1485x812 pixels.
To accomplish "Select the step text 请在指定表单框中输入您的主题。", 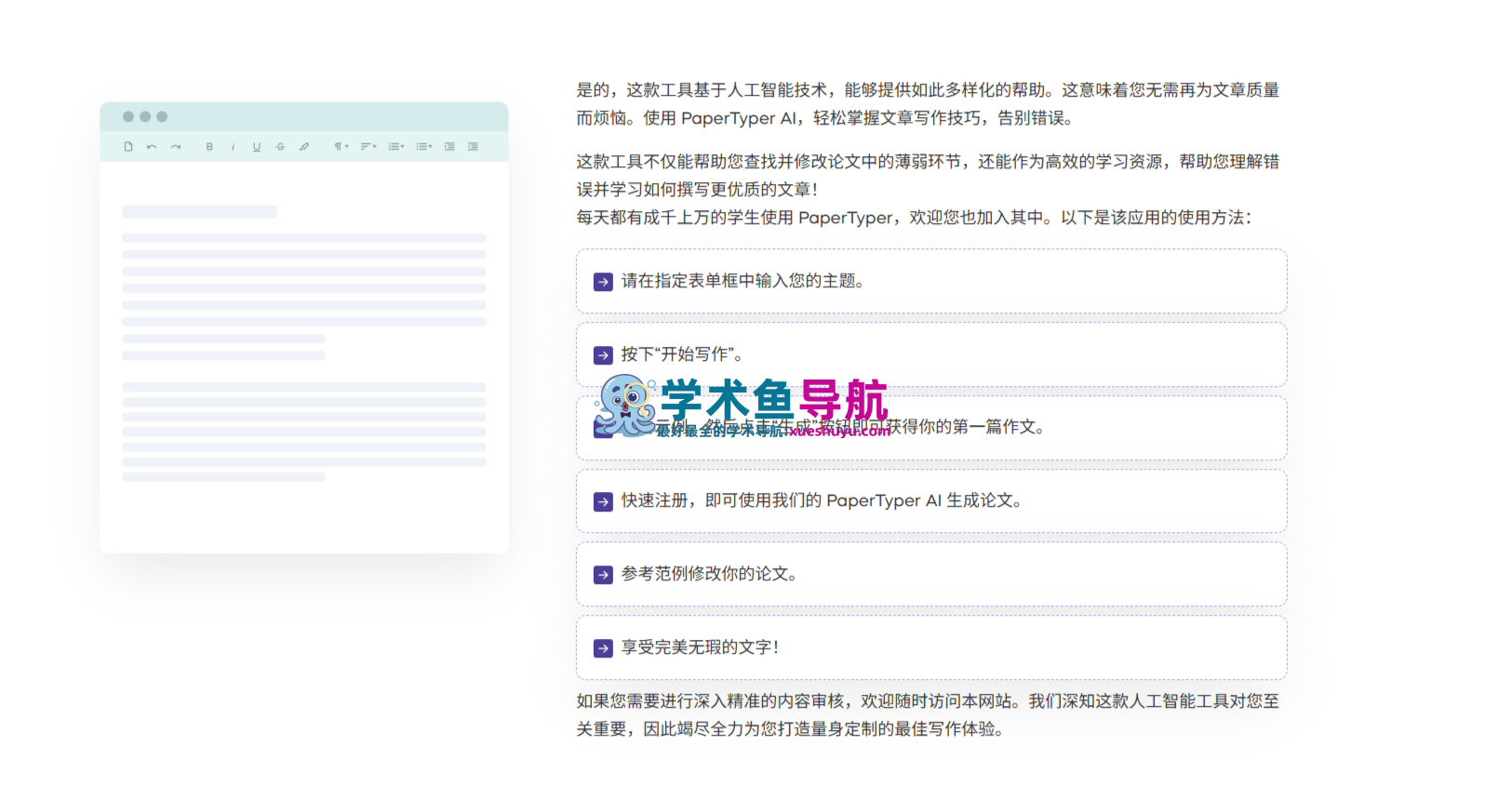I will (742, 281).
